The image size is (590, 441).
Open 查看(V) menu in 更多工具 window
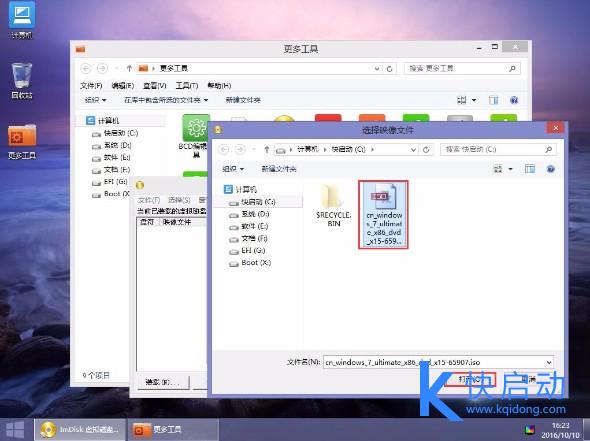click(155, 86)
